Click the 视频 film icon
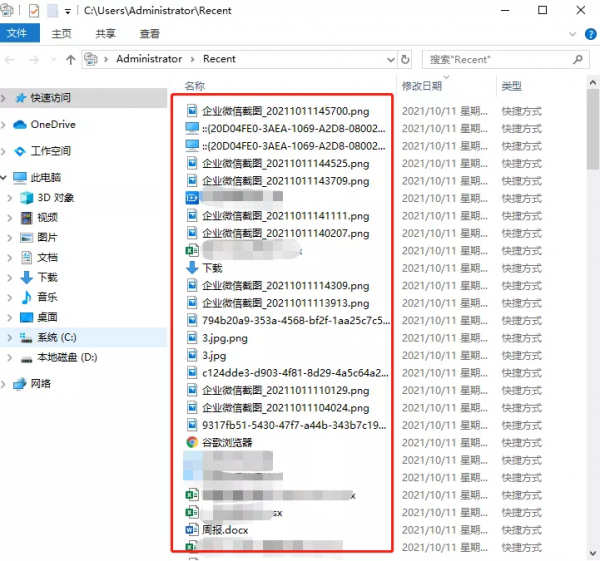 coord(26,218)
